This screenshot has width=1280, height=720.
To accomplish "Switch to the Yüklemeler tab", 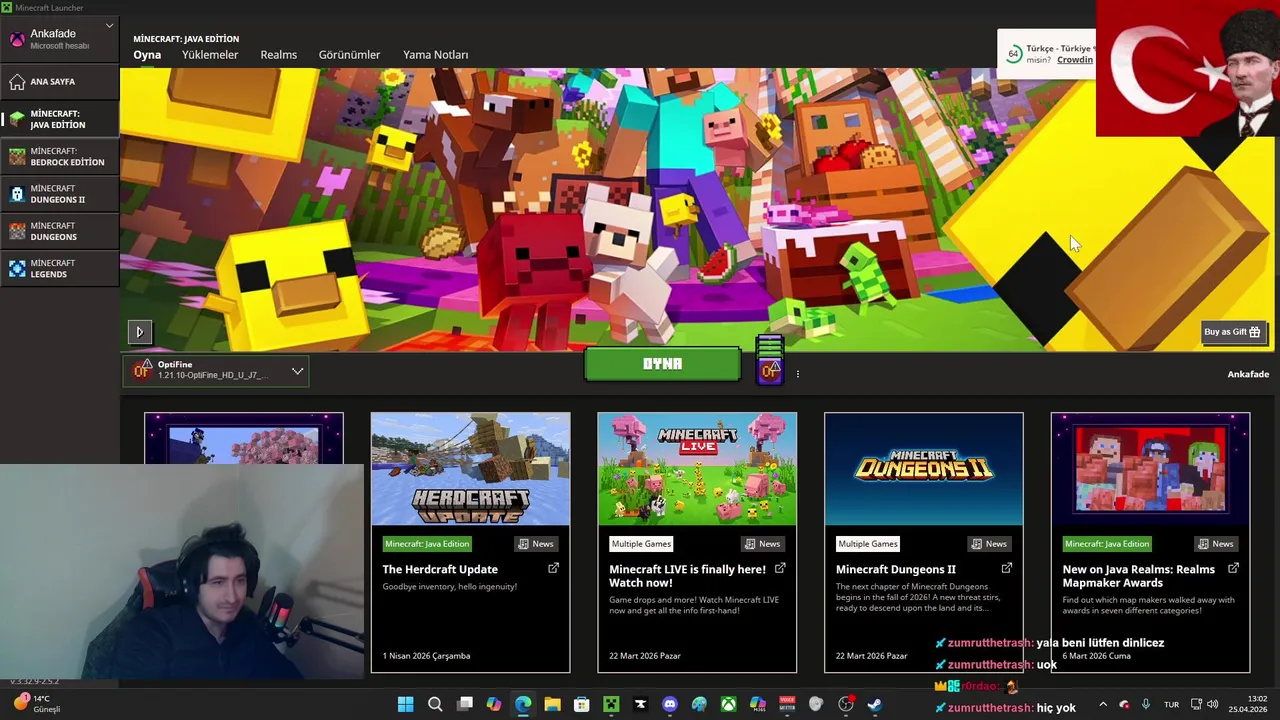I will point(210,55).
